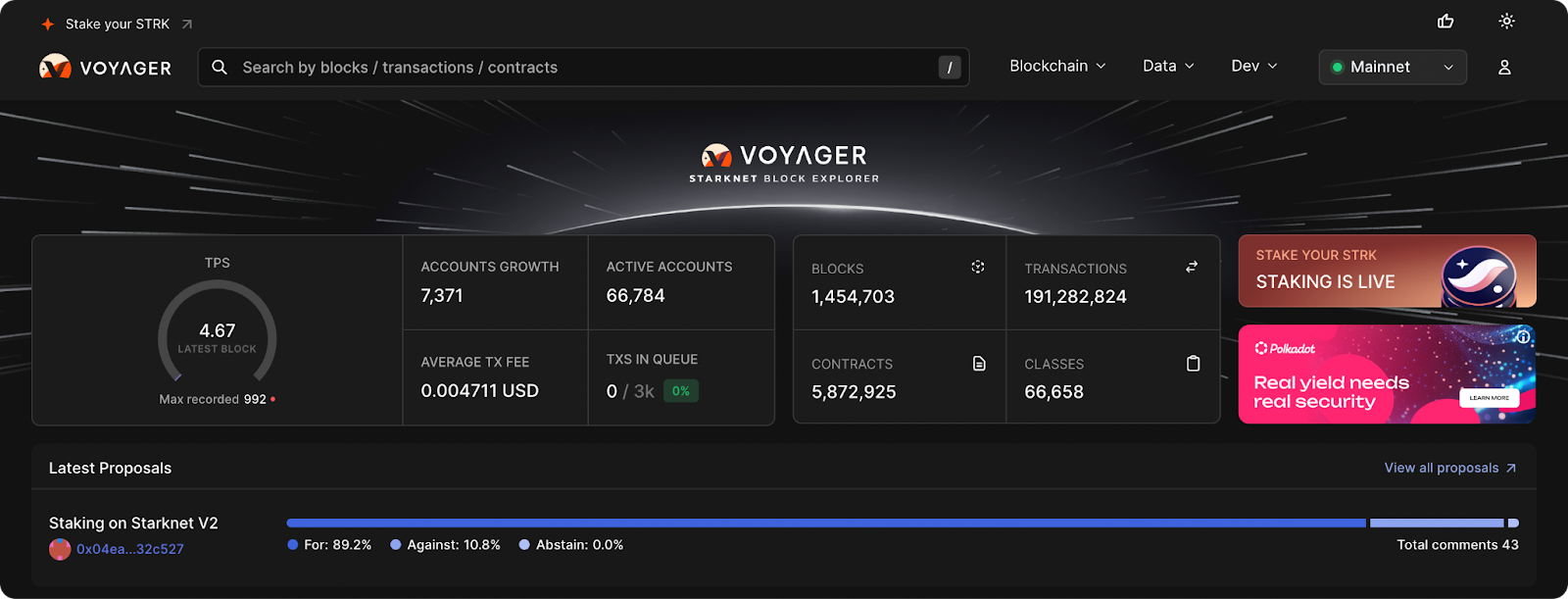Click Total comments 43 text

(1457, 545)
